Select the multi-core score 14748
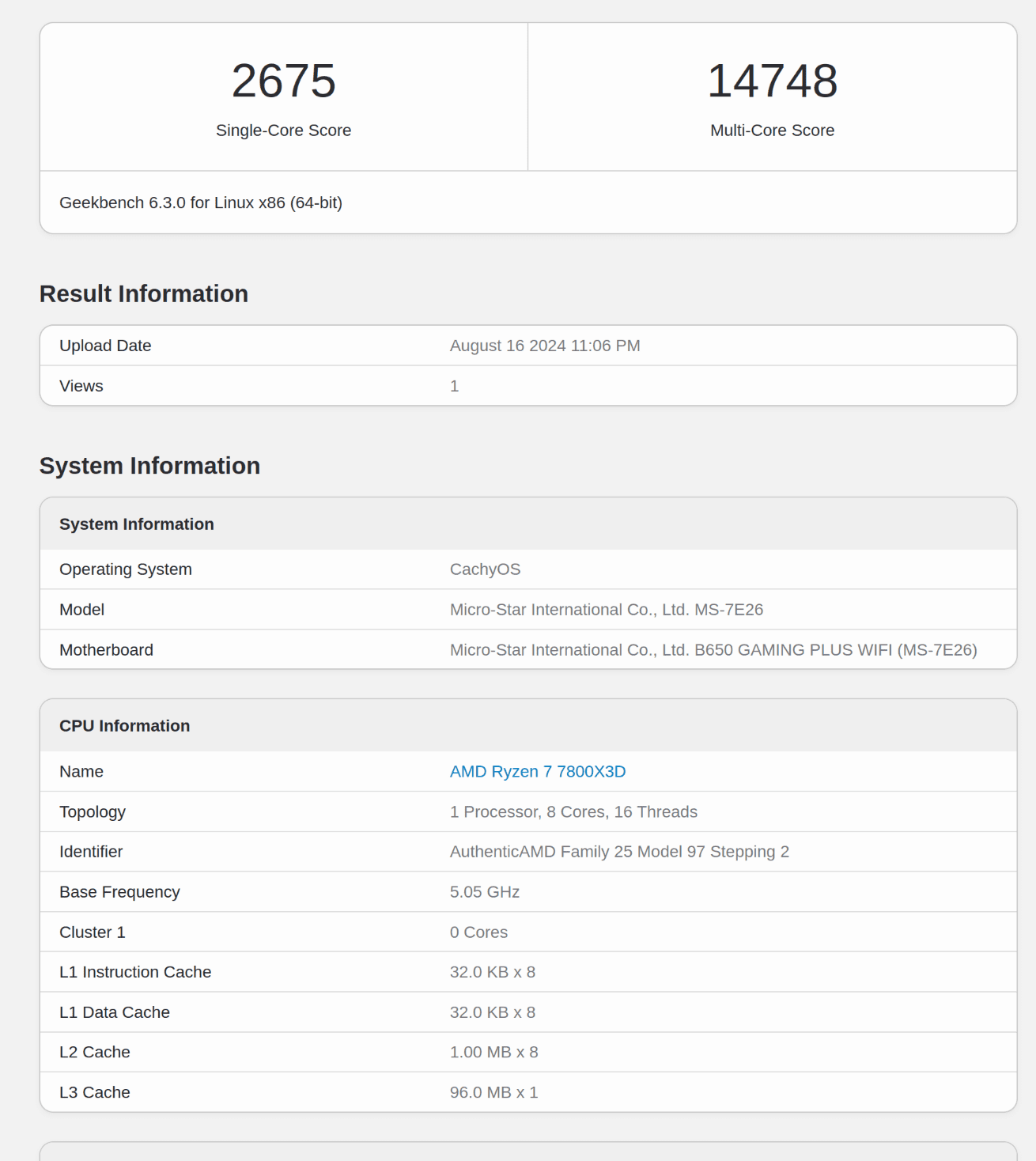Screen dimensions: 1036x1161 tap(773, 81)
